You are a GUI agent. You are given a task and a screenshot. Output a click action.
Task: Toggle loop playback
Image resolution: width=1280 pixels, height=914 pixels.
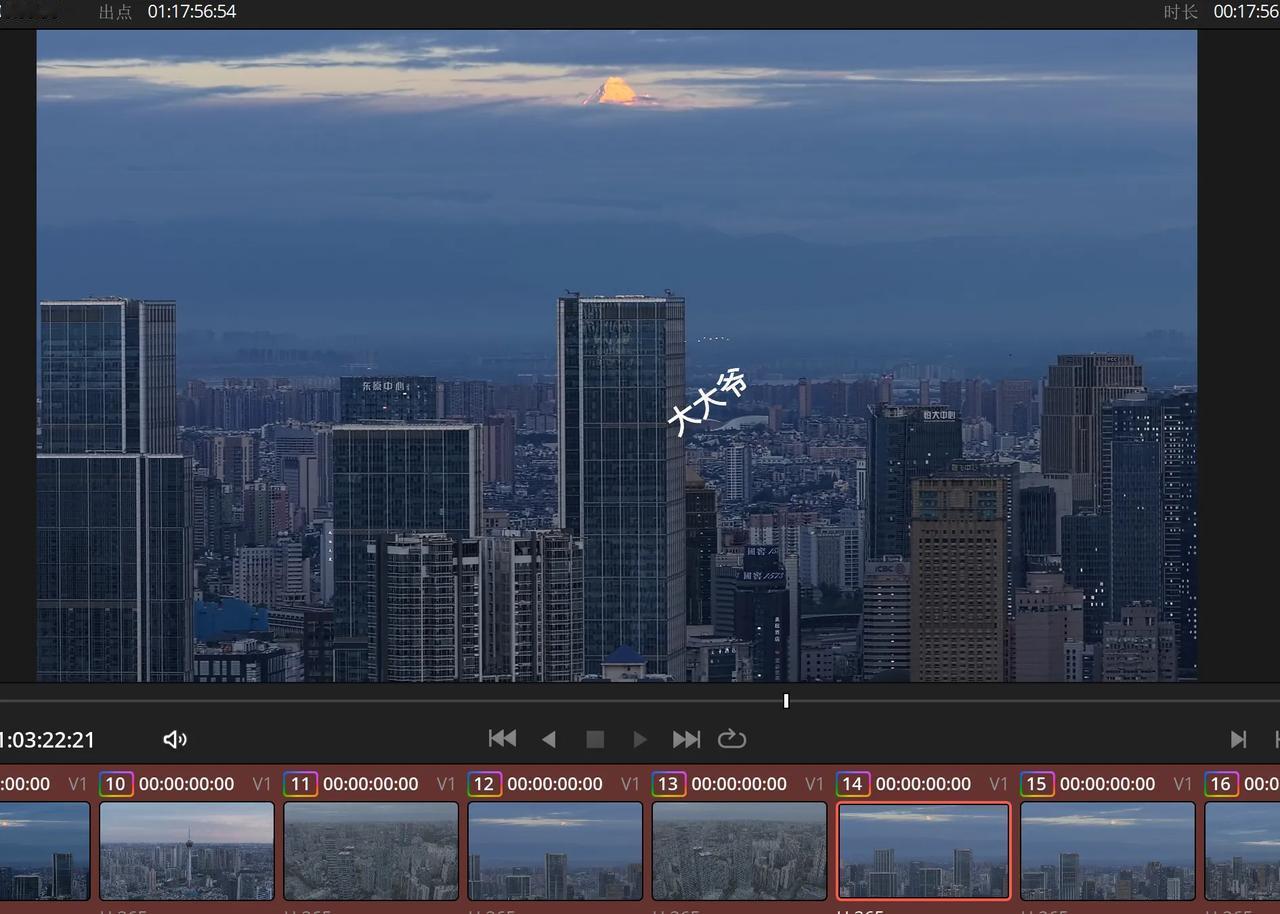[x=732, y=739]
